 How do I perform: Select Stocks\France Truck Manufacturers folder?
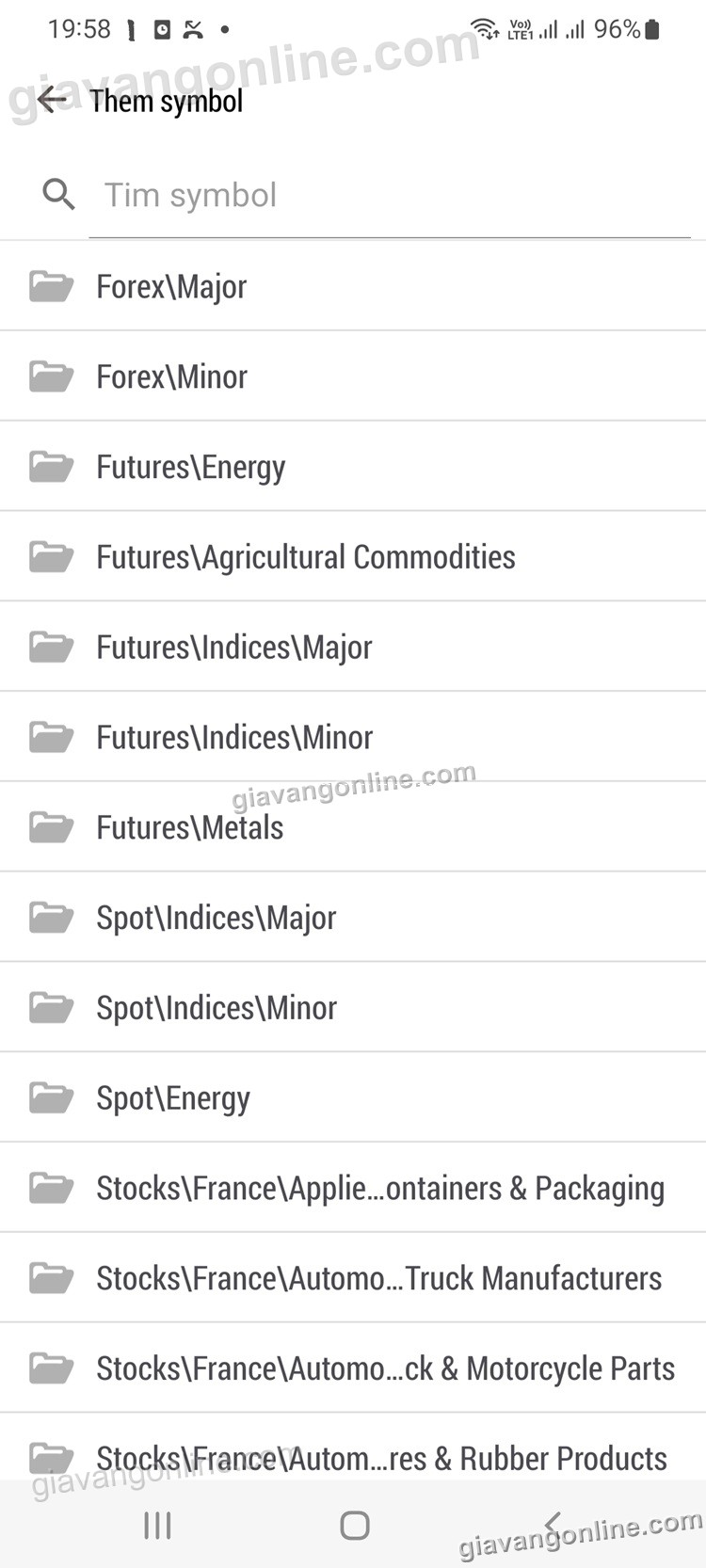[x=378, y=1278]
